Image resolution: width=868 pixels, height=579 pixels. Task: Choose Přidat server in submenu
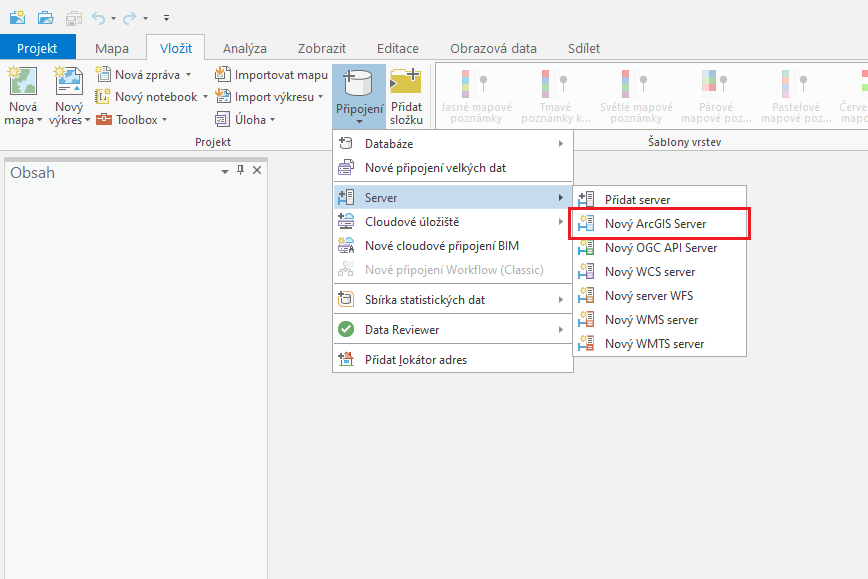(x=660, y=199)
